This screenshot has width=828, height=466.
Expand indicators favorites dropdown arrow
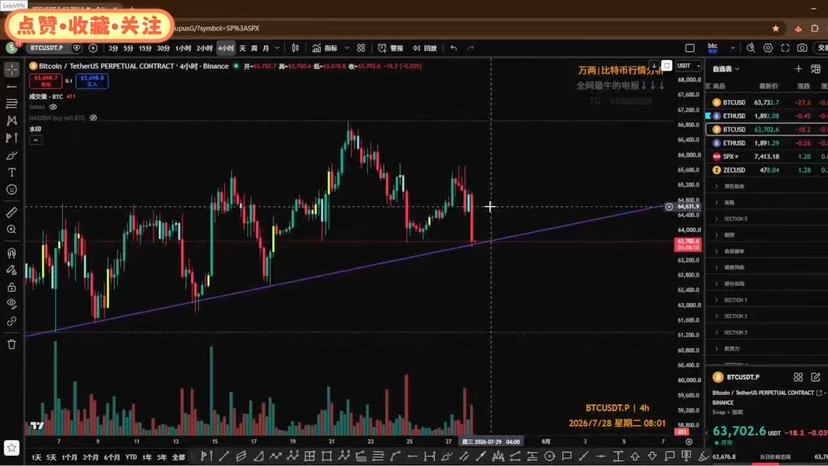click(347, 48)
